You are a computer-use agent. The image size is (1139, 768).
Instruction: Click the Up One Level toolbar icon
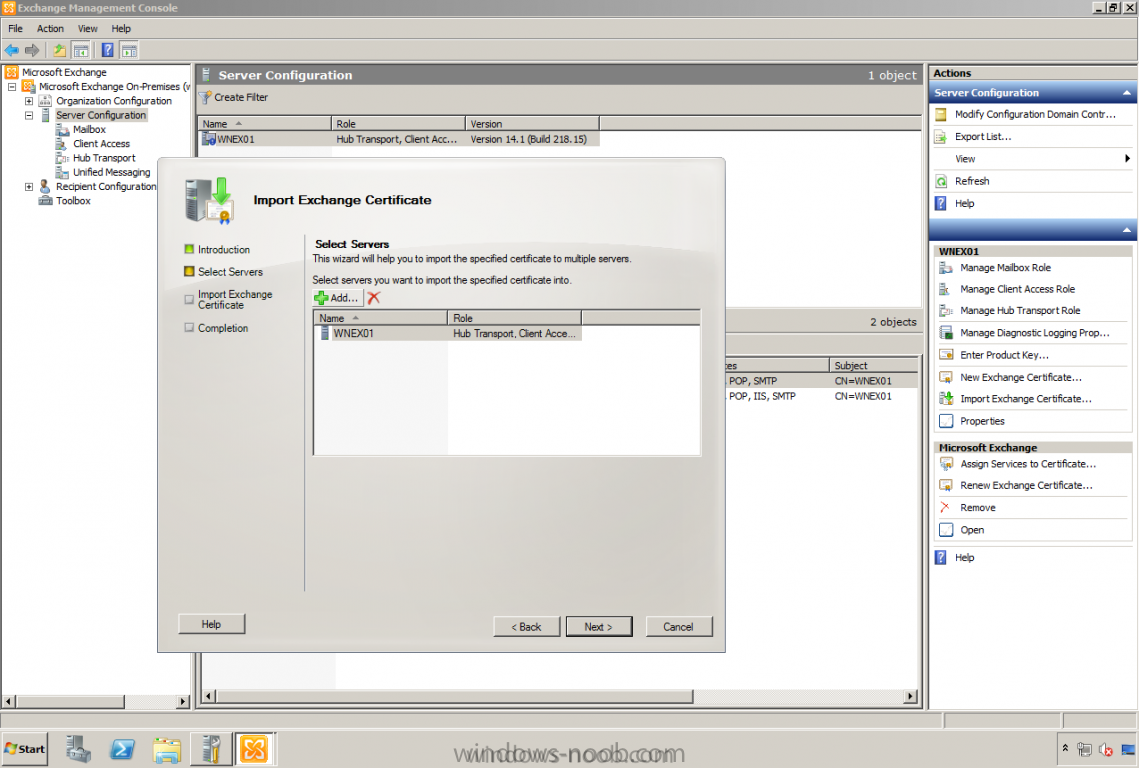[x=60, y=50]
